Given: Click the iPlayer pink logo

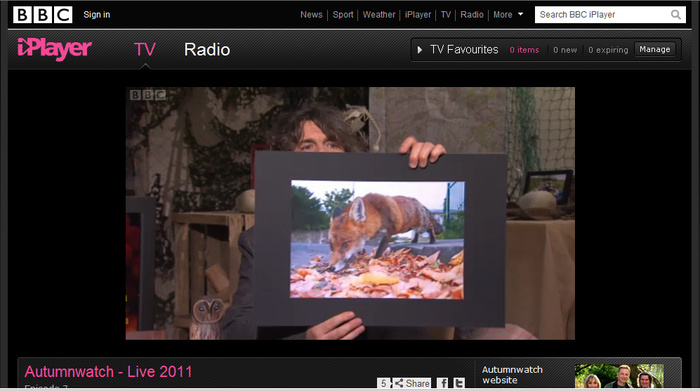Looking at the screenshot, I should point(54,49).
